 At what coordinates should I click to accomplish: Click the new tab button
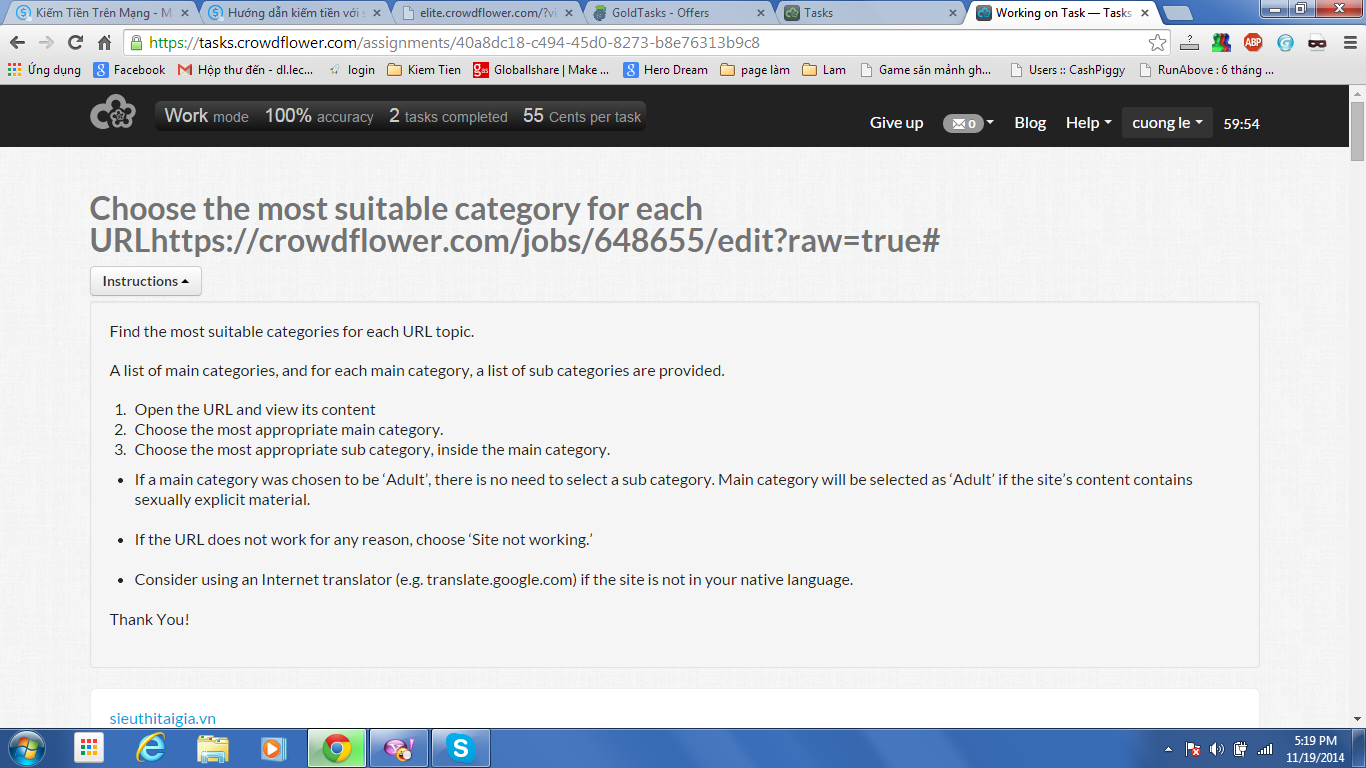click(x=1178, y=13)
